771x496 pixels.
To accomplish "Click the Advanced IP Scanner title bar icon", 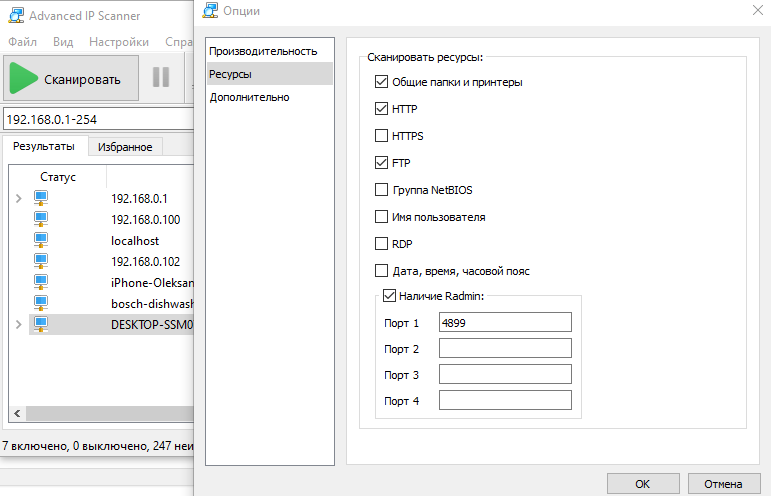I will click(16, 15).
